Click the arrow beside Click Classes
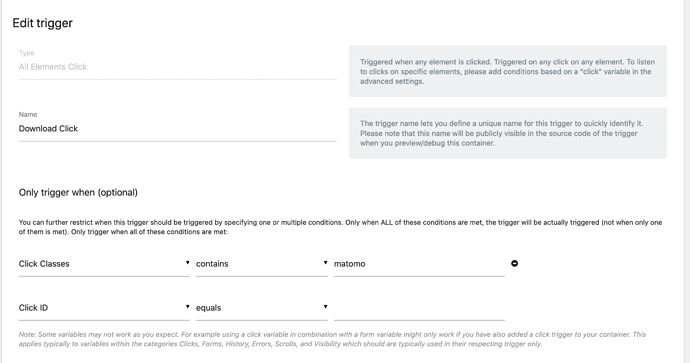The width and height of the screenshot is (690, 363). click(187, 263)
